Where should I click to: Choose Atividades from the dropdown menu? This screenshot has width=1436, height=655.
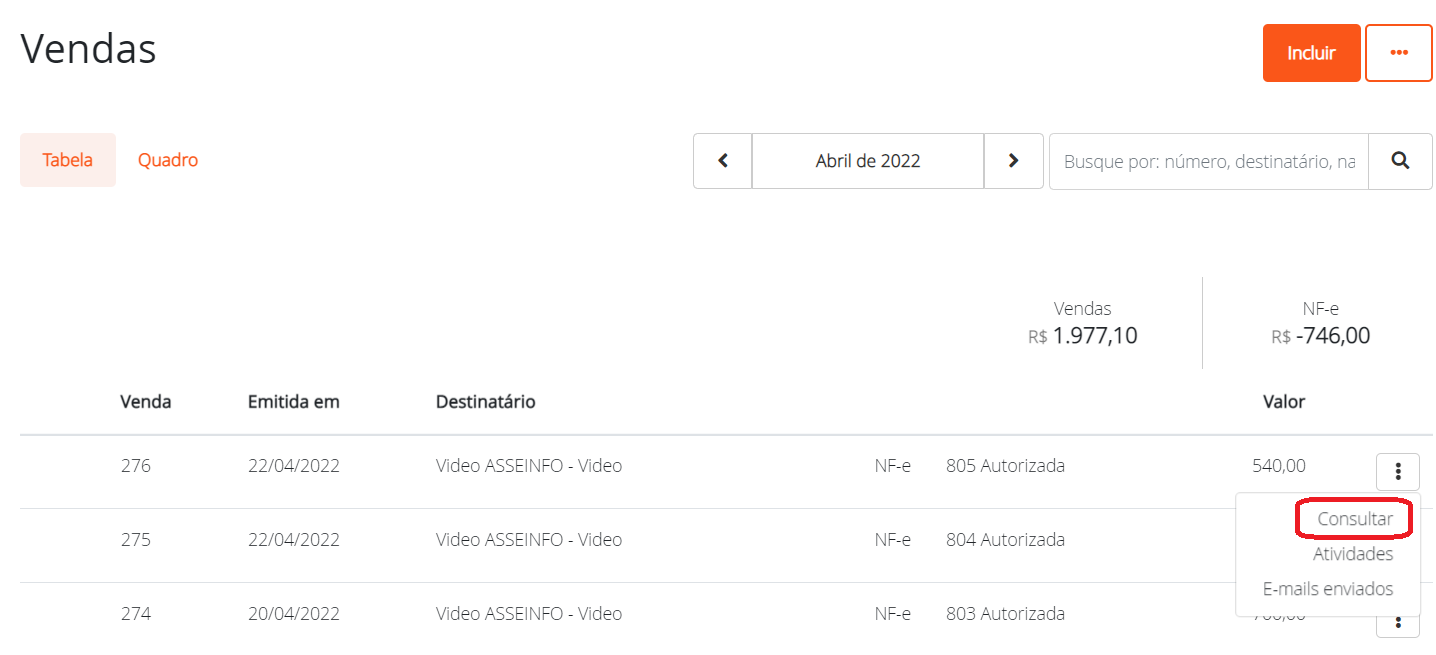pos(1352,554)
